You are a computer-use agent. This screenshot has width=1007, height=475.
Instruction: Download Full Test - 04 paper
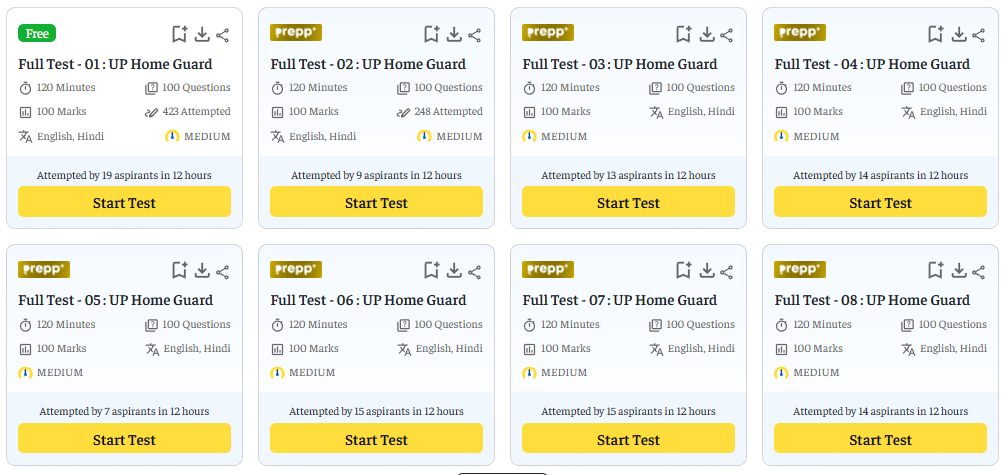tap(958, 35)
